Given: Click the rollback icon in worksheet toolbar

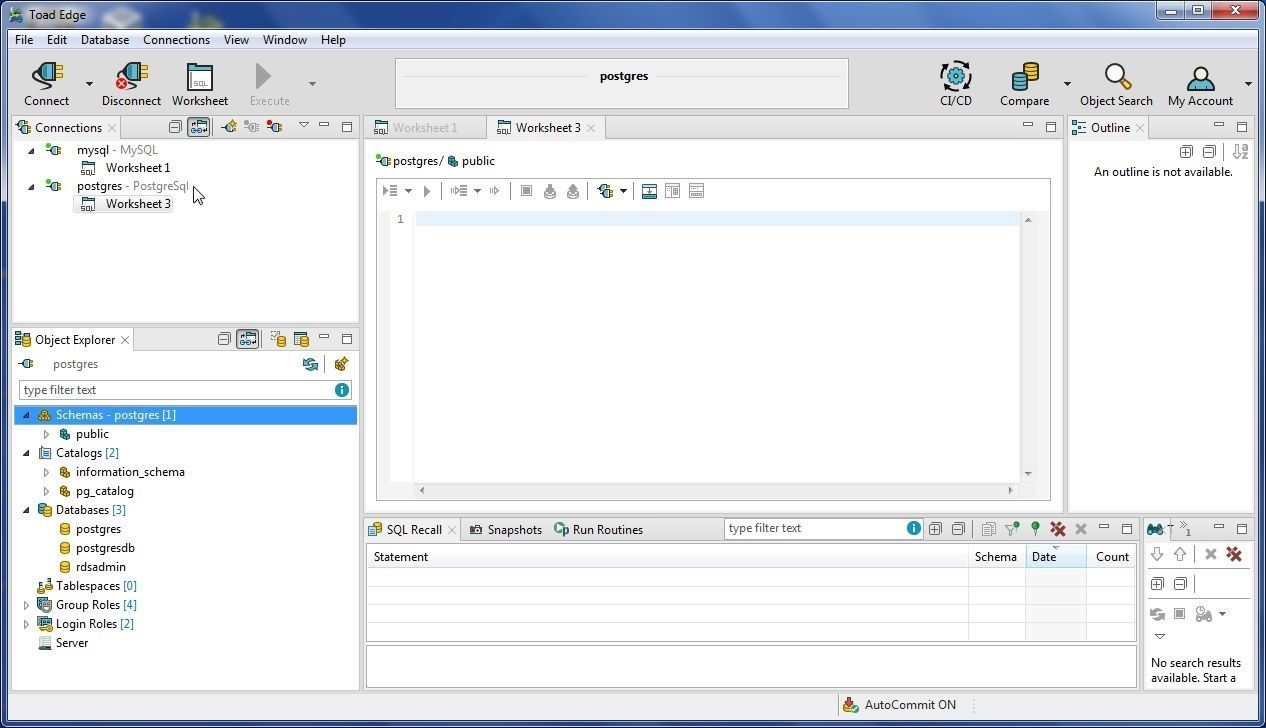Looking at the screenshot, I should [573, 191].
